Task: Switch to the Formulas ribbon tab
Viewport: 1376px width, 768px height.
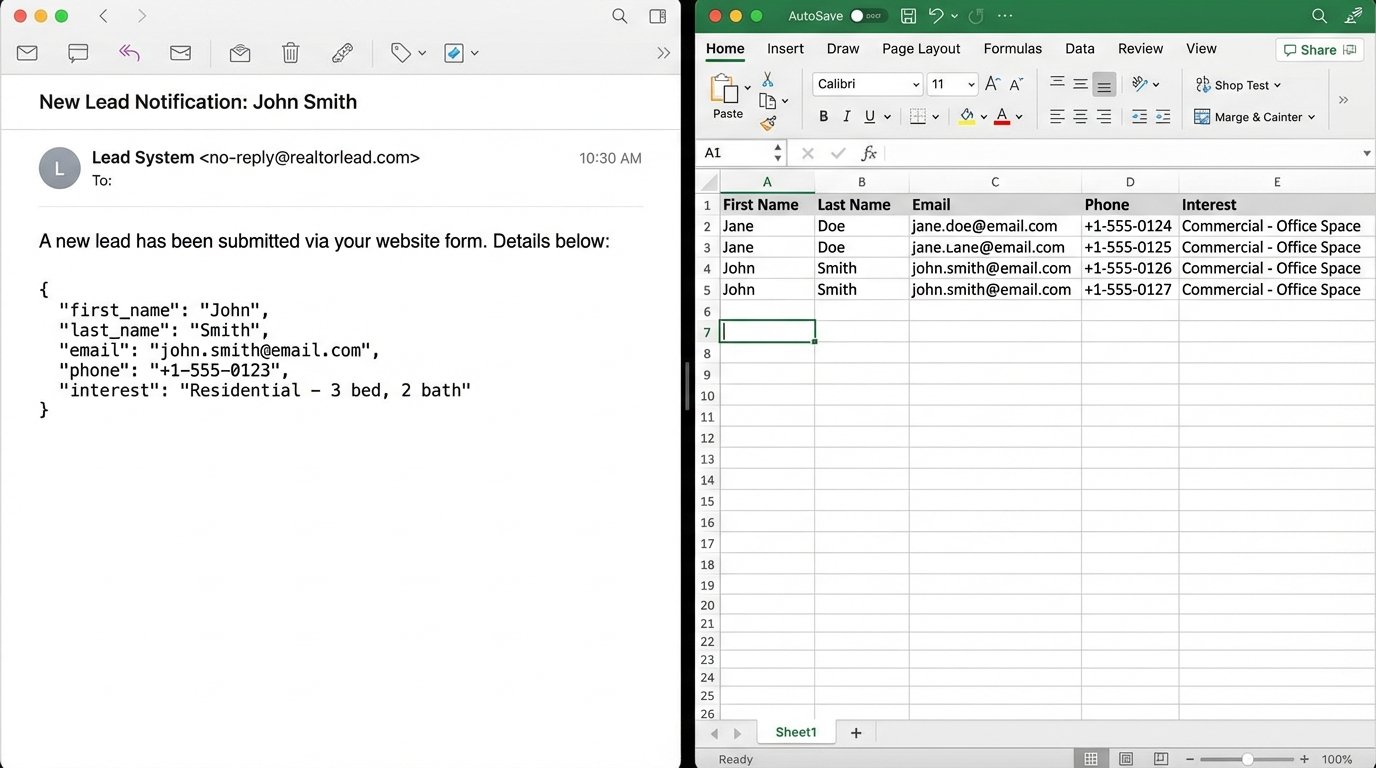Action: (1012, 49)
